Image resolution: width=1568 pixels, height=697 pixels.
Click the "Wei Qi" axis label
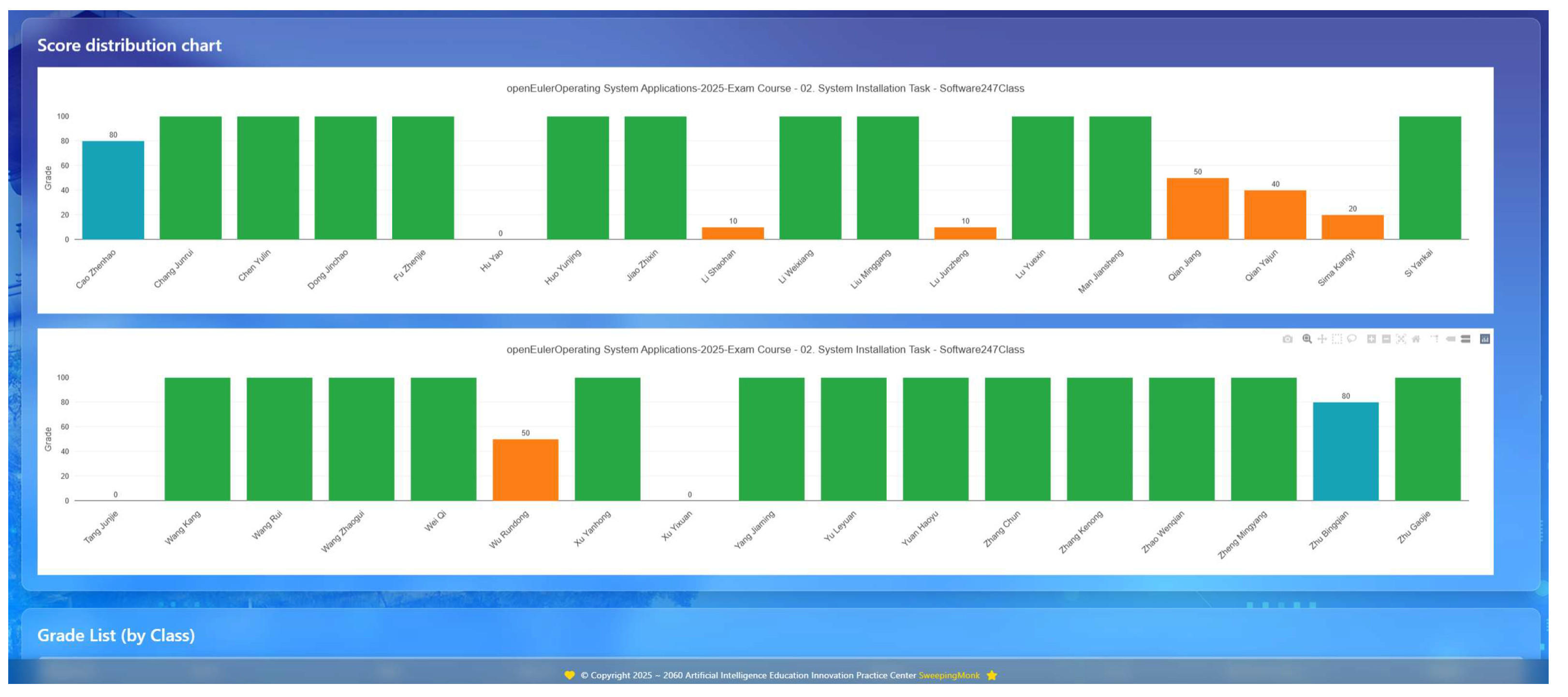click(435, 521)
